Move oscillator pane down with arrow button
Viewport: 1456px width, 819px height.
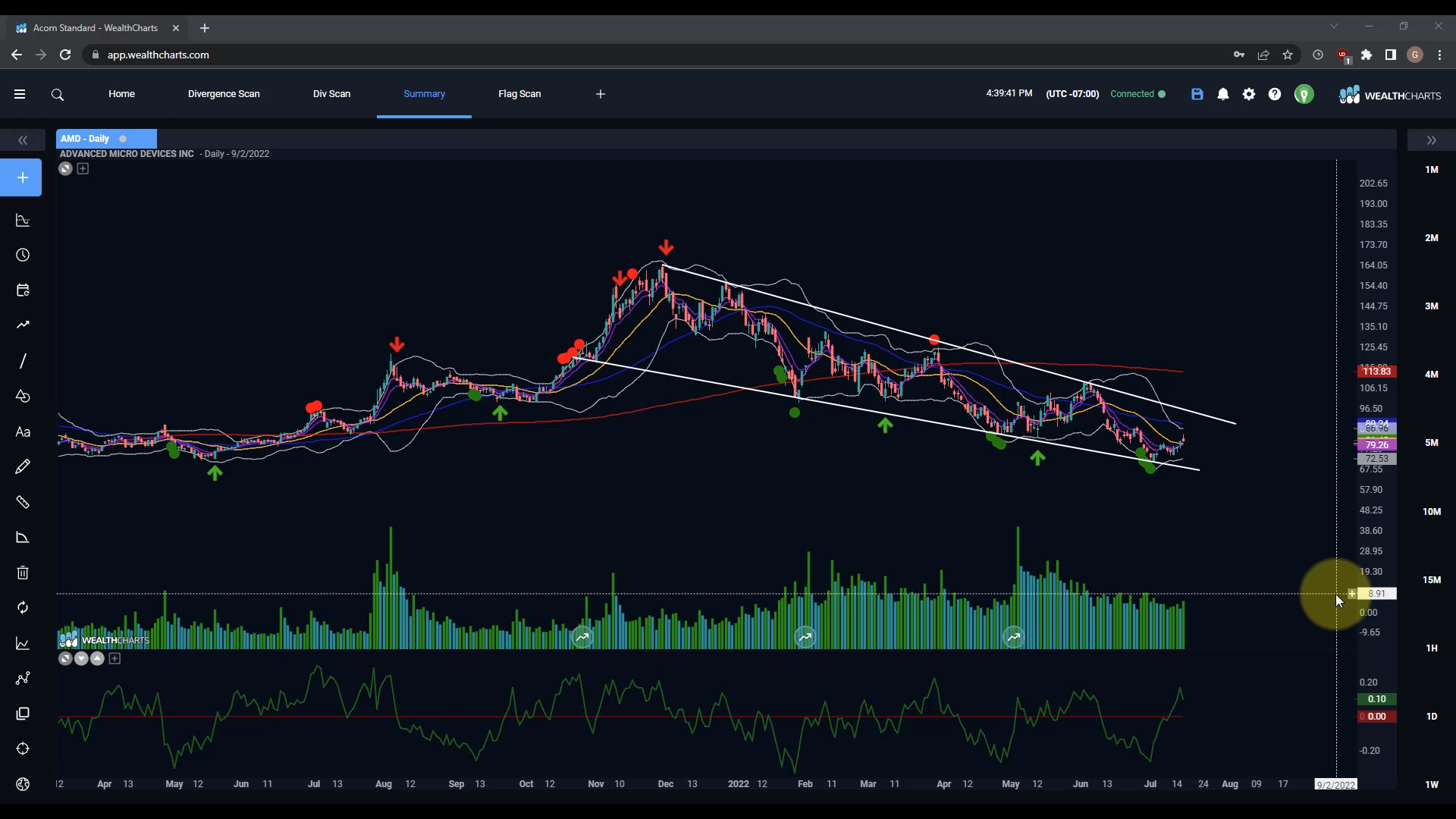[81, 659]
